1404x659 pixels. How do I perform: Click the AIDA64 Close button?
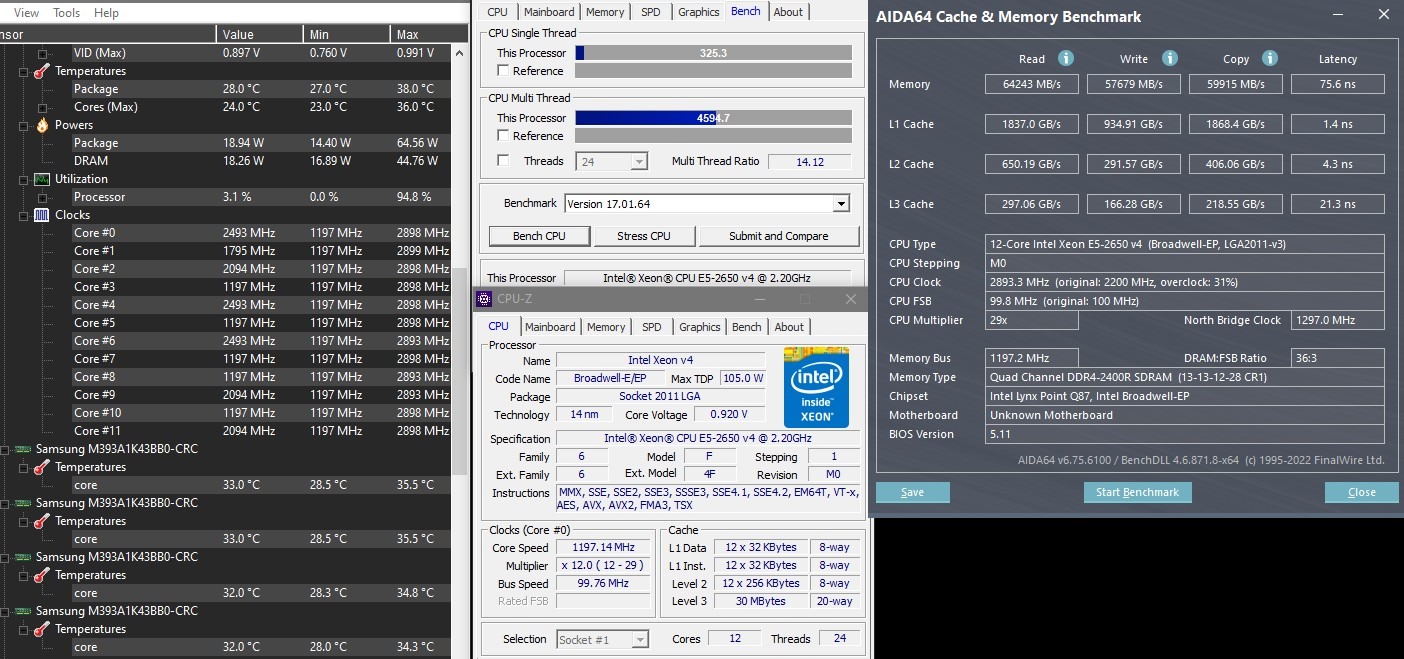point(1361,492)
